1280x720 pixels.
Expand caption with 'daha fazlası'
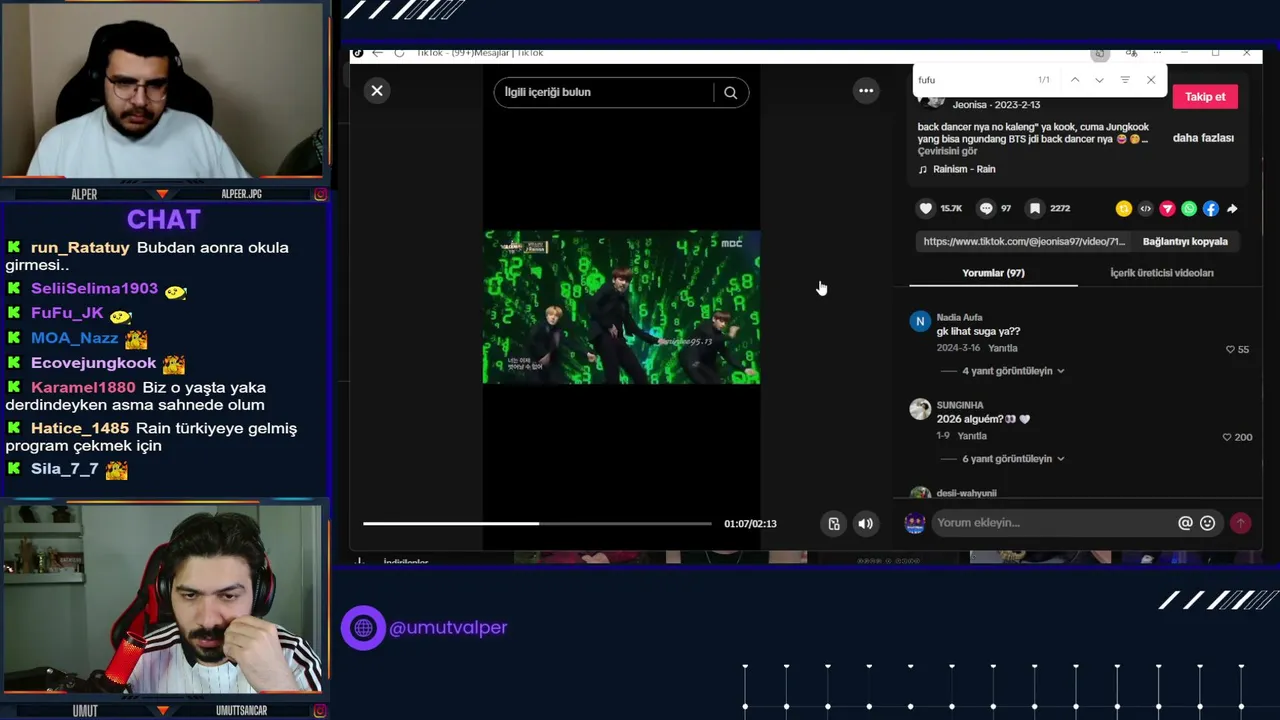tap(1203, 138)
